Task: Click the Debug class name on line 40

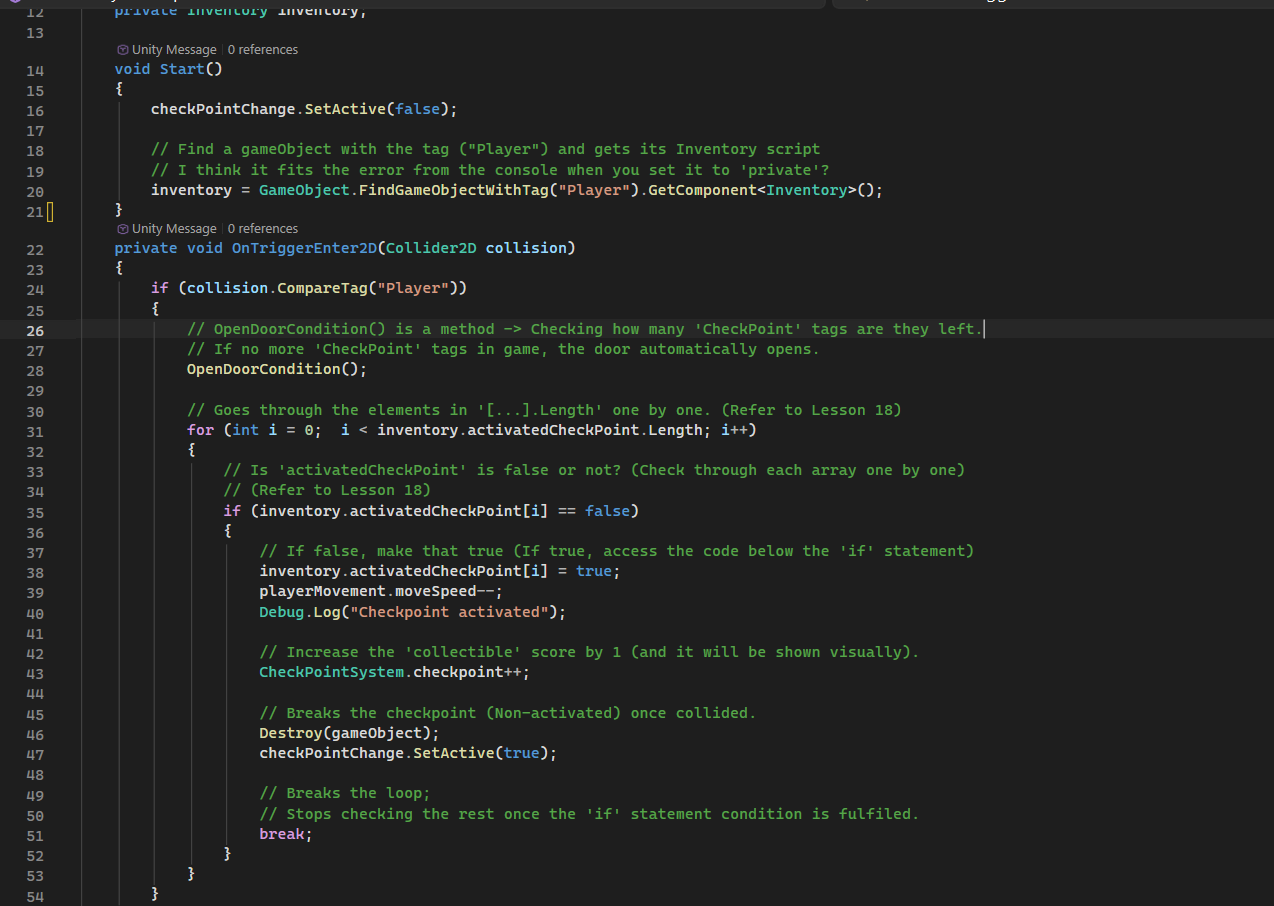Action: pyautogui.click(x=282, y=612)
